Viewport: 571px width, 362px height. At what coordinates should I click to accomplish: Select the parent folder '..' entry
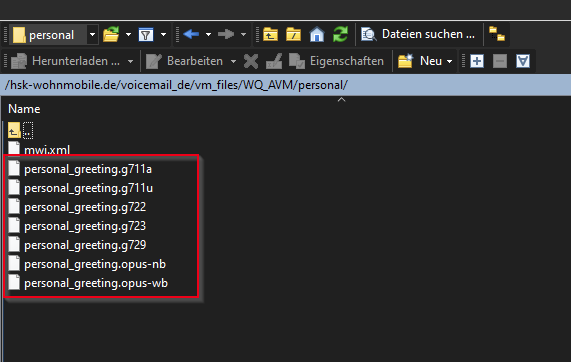21,130
